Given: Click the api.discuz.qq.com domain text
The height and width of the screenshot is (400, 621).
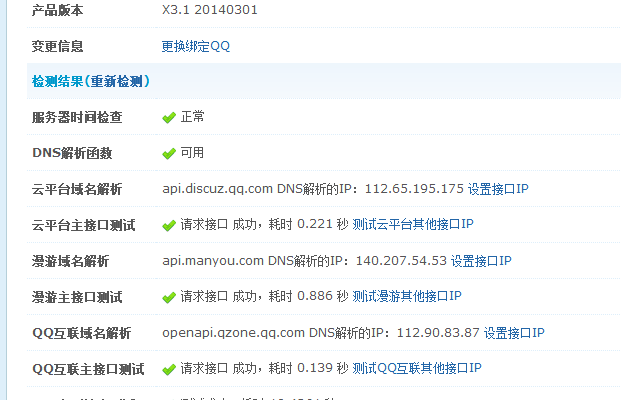Looking at the screenshot, I should pos(217,189).
